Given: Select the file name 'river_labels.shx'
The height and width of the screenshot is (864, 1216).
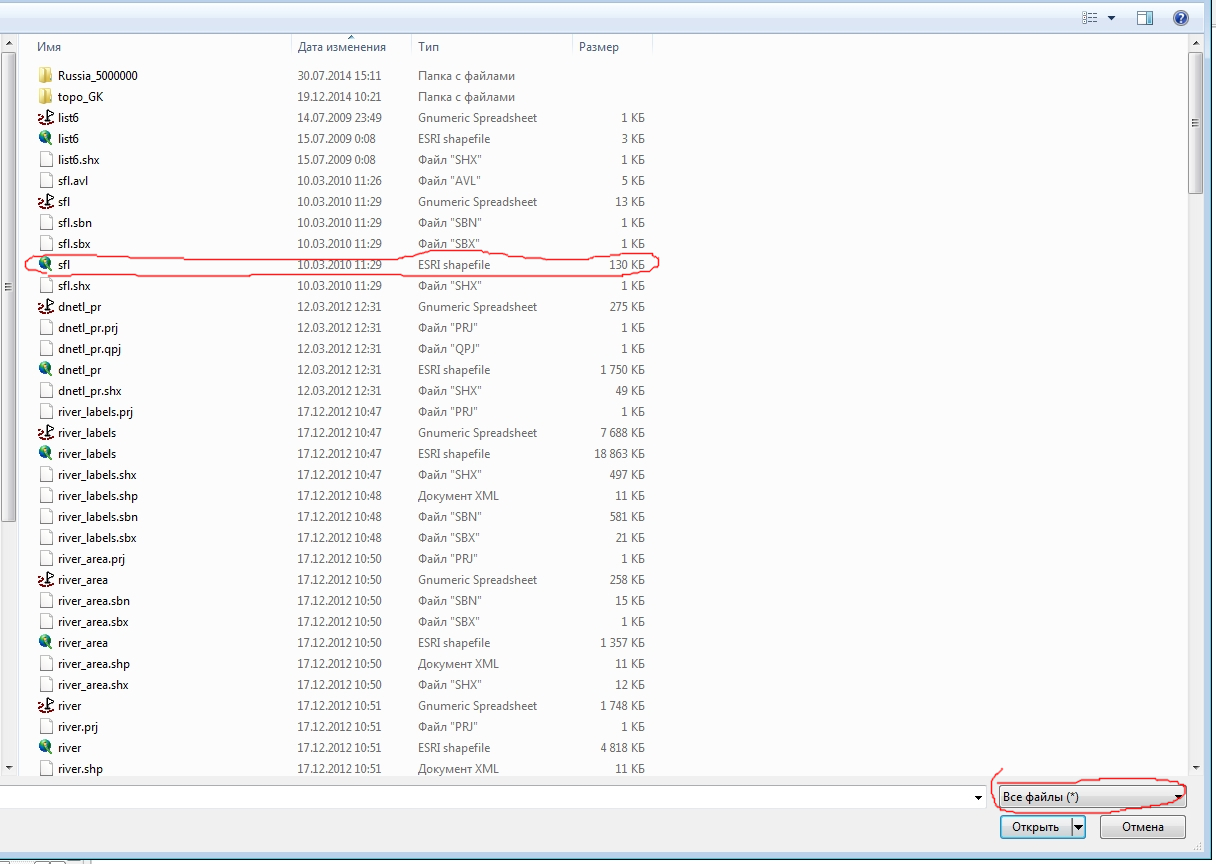Looking at the screenshot, I should (97, 475).
